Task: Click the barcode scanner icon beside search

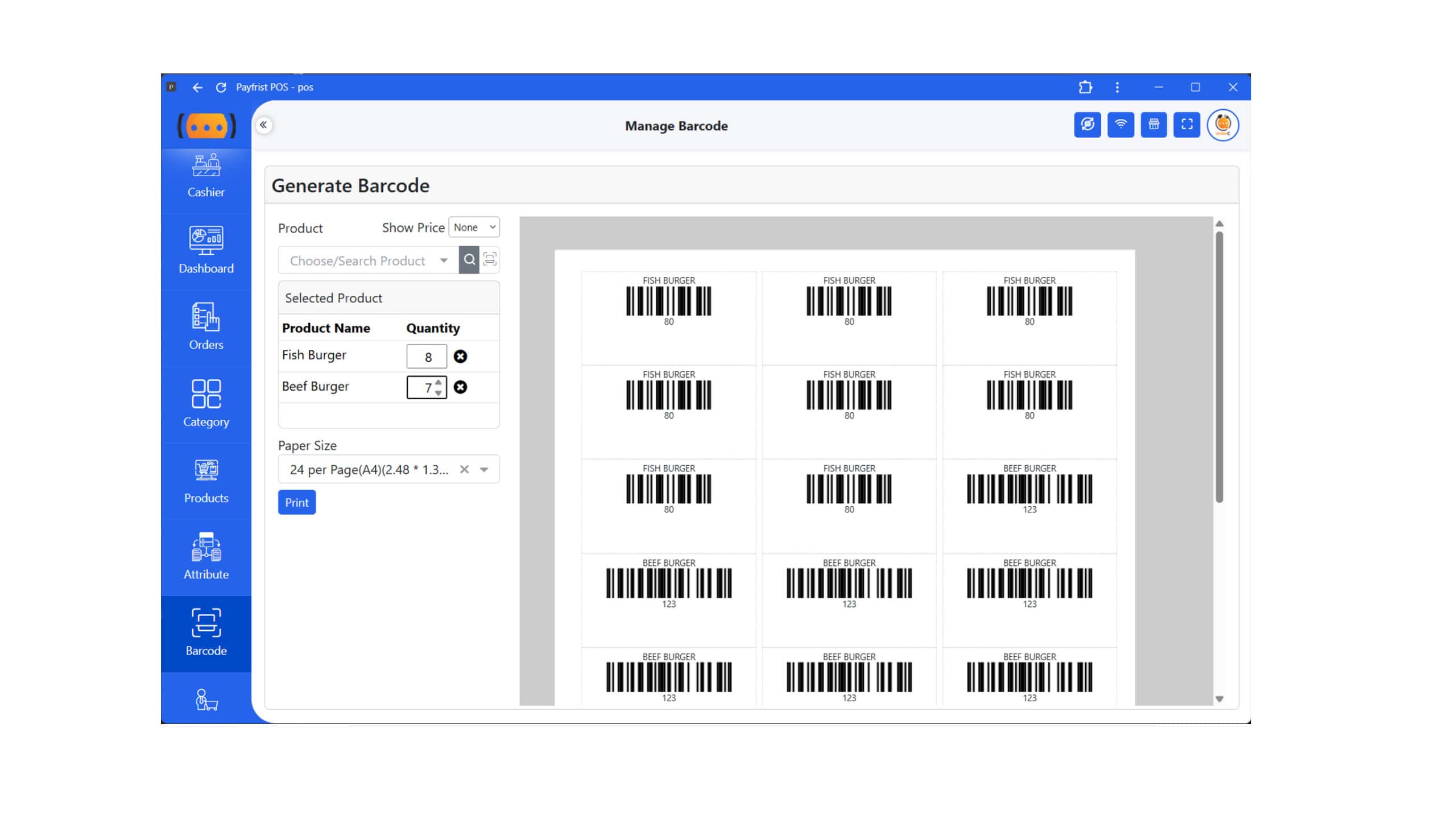Action: pos(489,260)
